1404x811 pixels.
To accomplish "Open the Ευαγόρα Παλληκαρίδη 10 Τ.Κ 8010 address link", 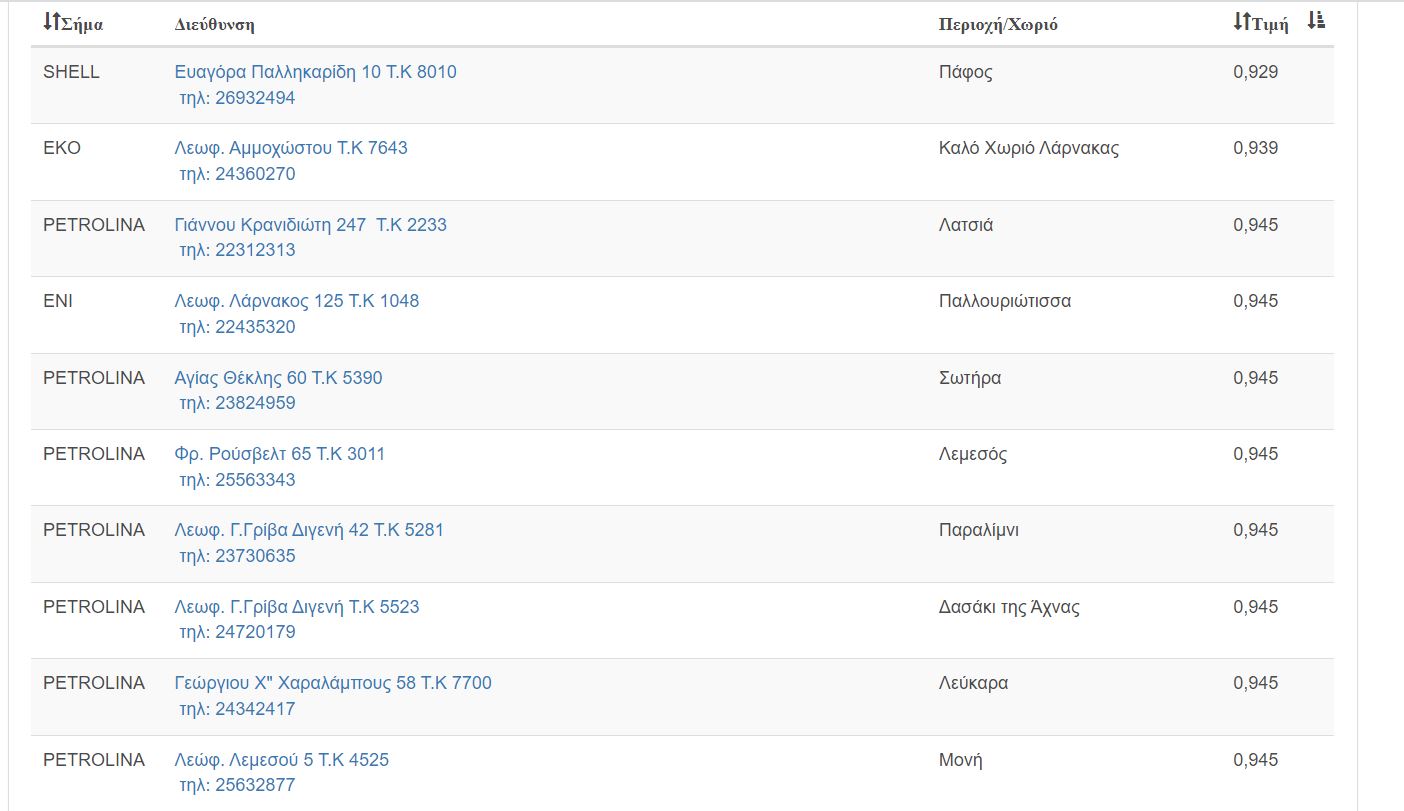I will (x=316, y=72).
